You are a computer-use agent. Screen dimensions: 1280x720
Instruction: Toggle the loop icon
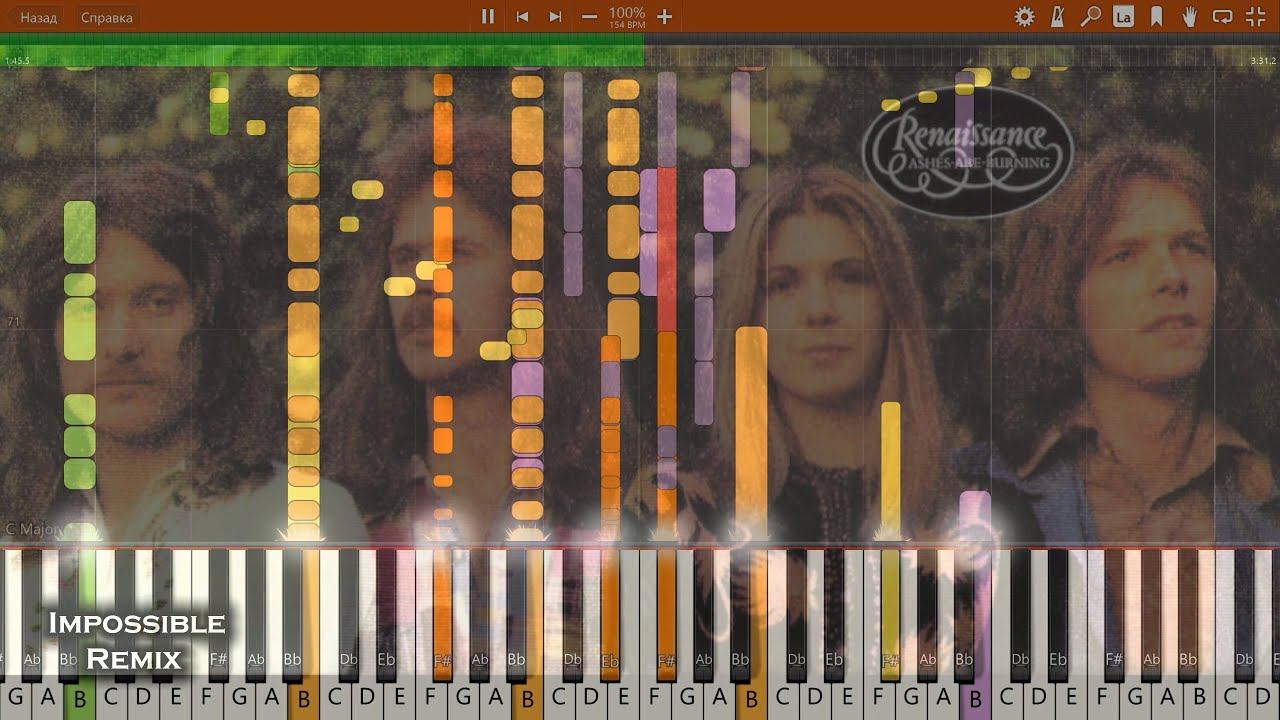(x=1222, y=16)
